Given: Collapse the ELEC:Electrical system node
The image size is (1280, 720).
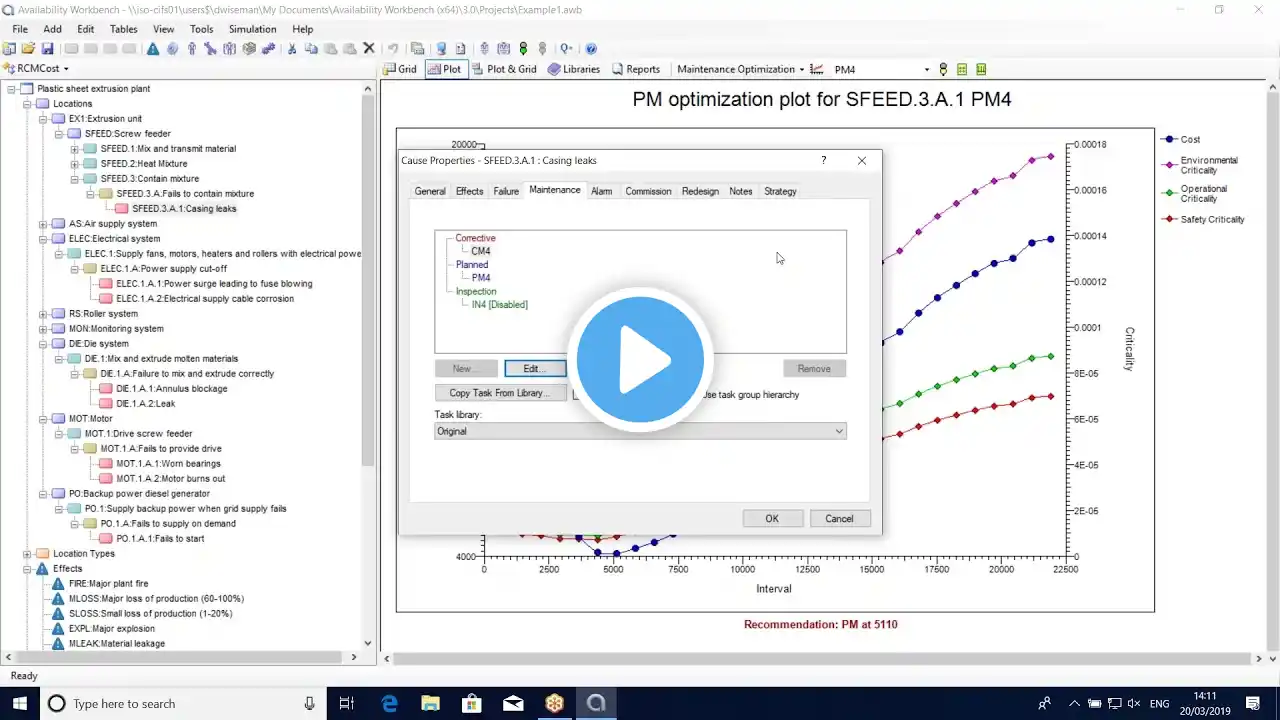Looking at the screenshot, I should click(43, 239).
